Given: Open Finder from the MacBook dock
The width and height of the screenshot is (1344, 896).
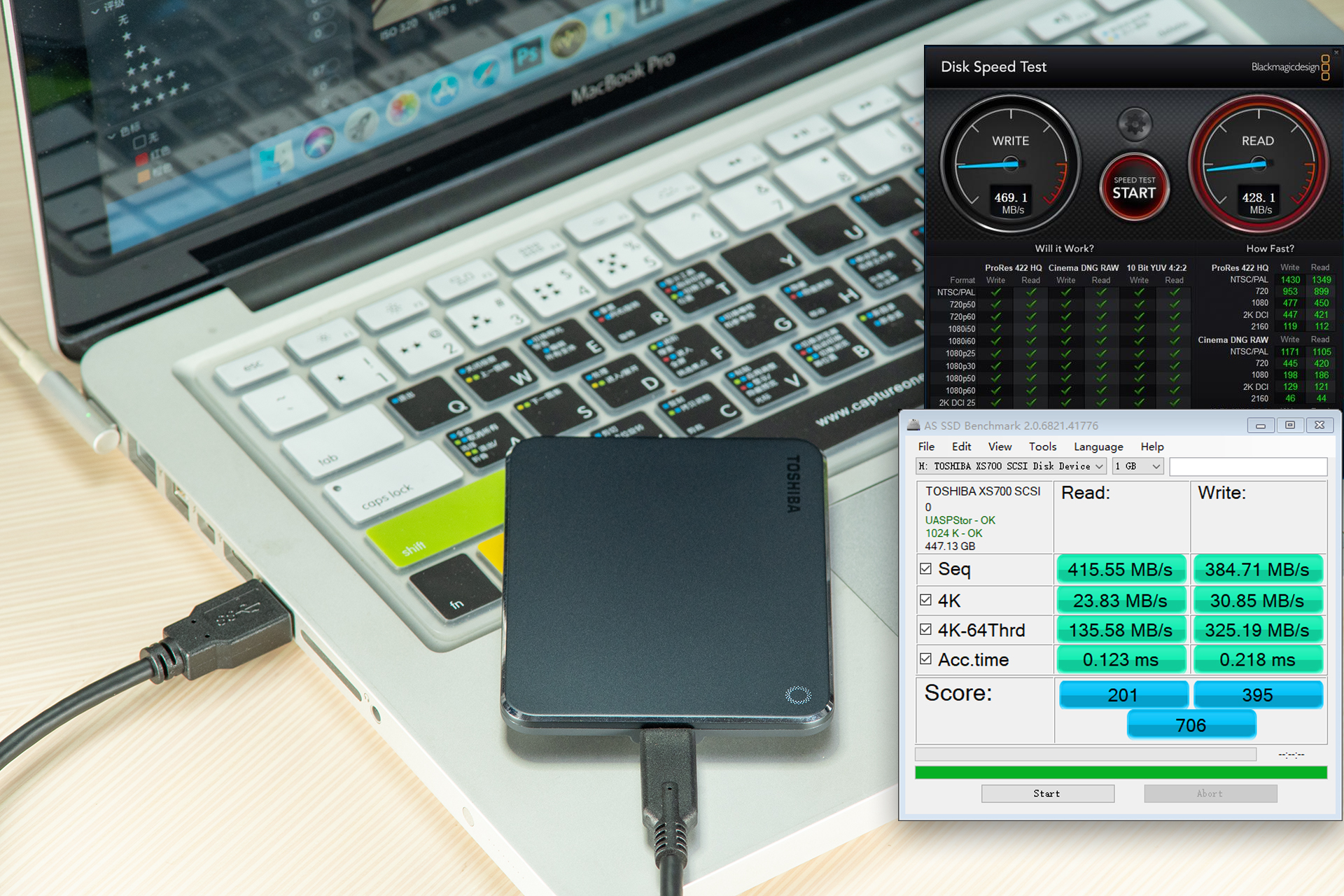Looking at the screenshot, I should coord(277,160).
